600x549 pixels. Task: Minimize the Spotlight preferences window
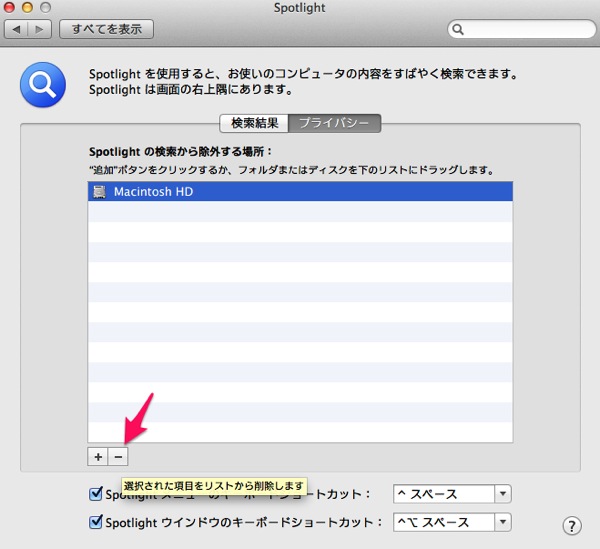(27, 7)
